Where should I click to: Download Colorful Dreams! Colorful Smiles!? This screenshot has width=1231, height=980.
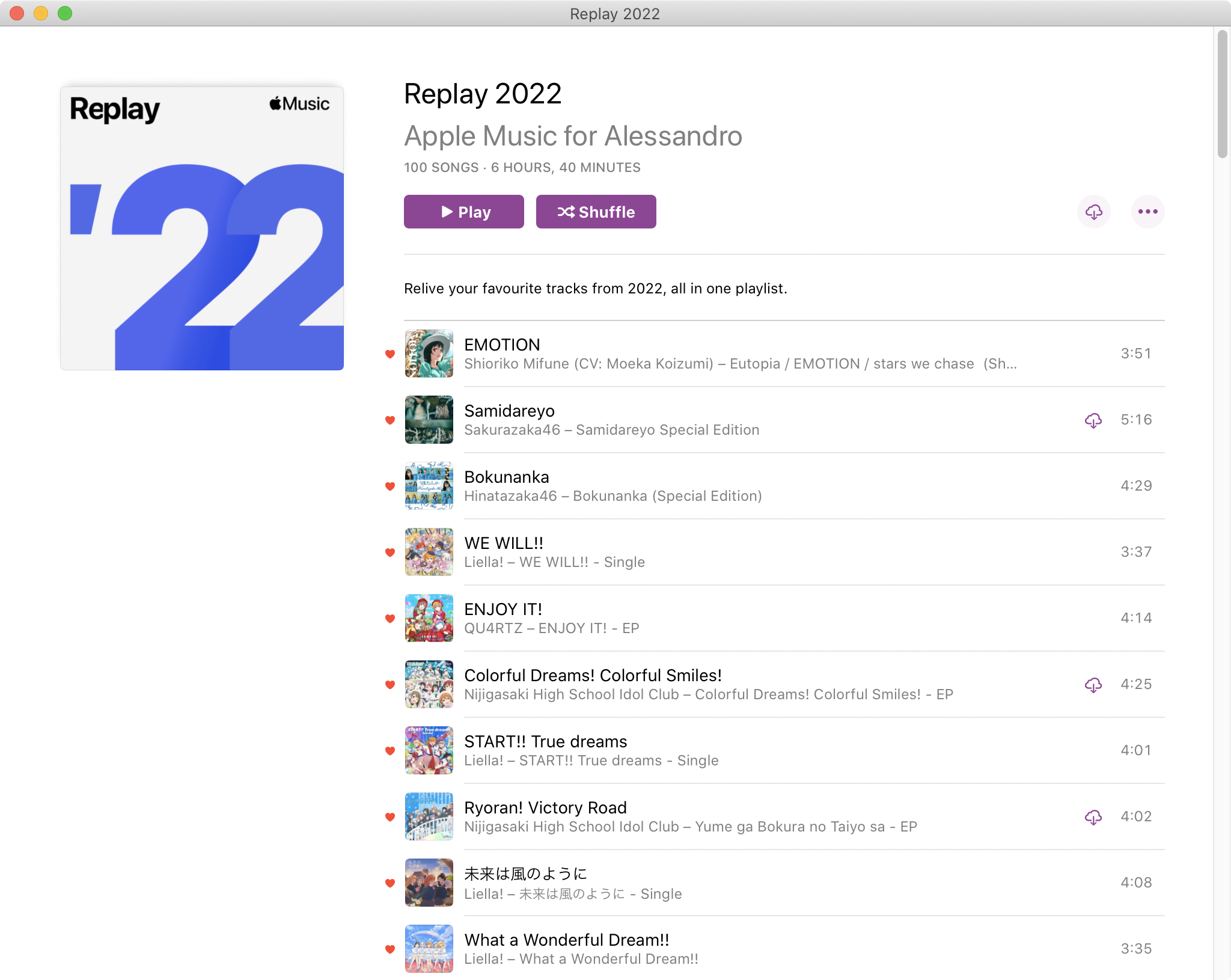coord(1093,685)
